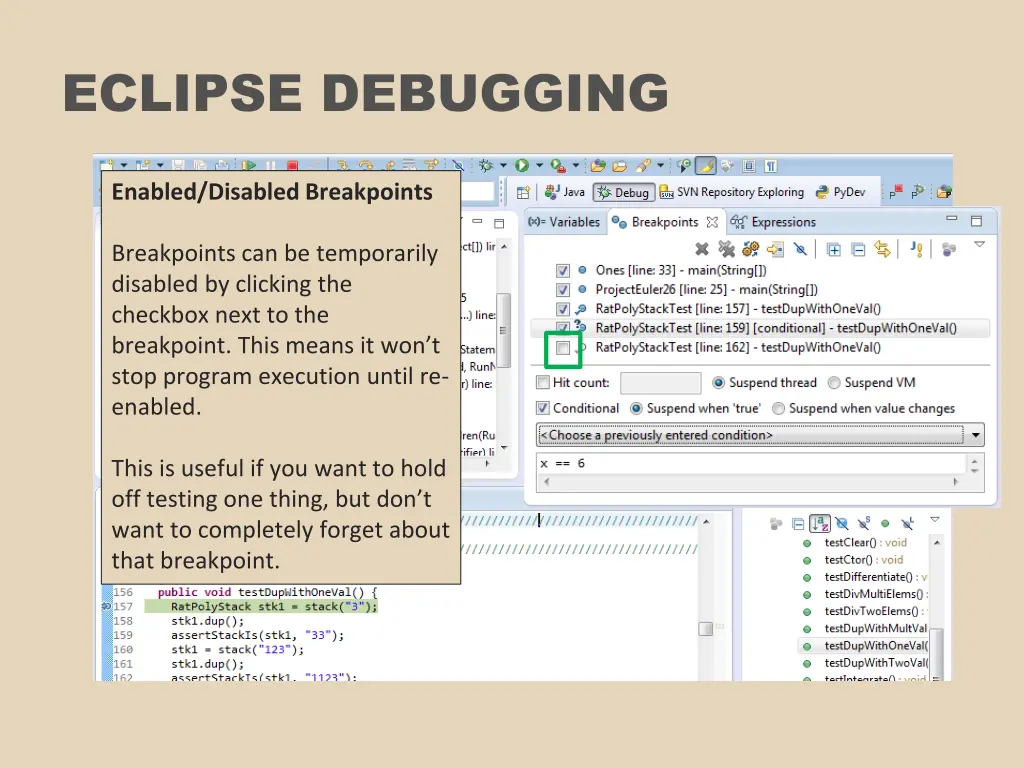The width and height of the screenshot is (1024, 768).
Task: Open the previously entered condition dropdown
Action: point(975,434)
